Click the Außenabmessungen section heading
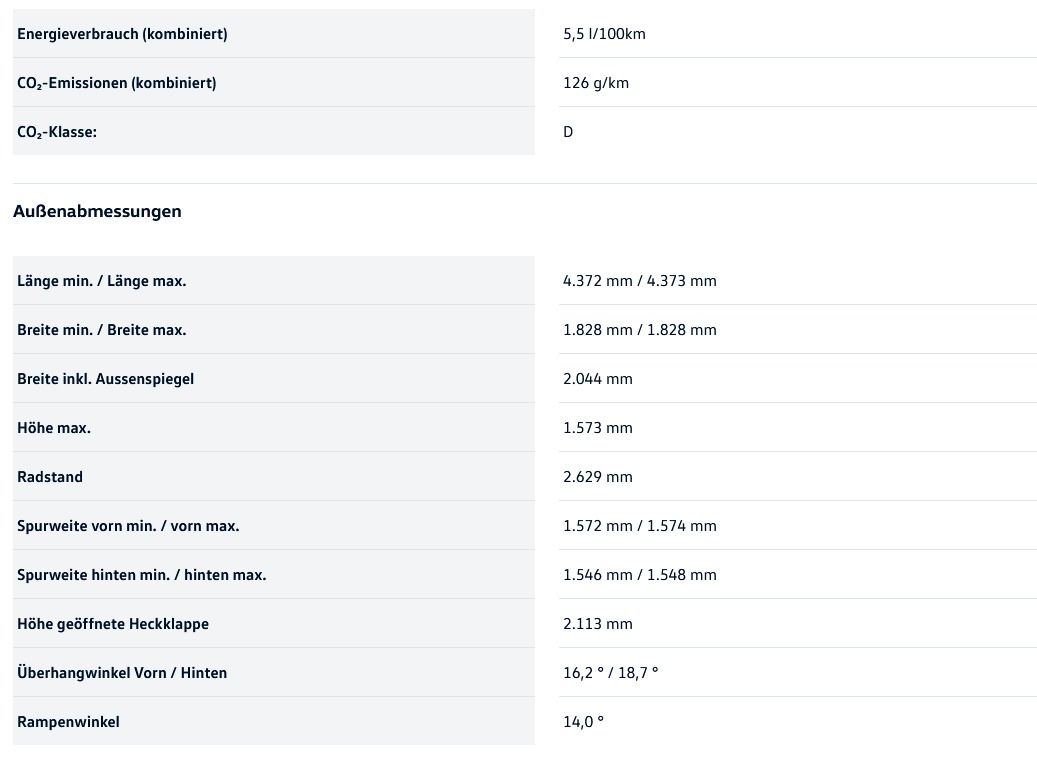 point(97,211)
